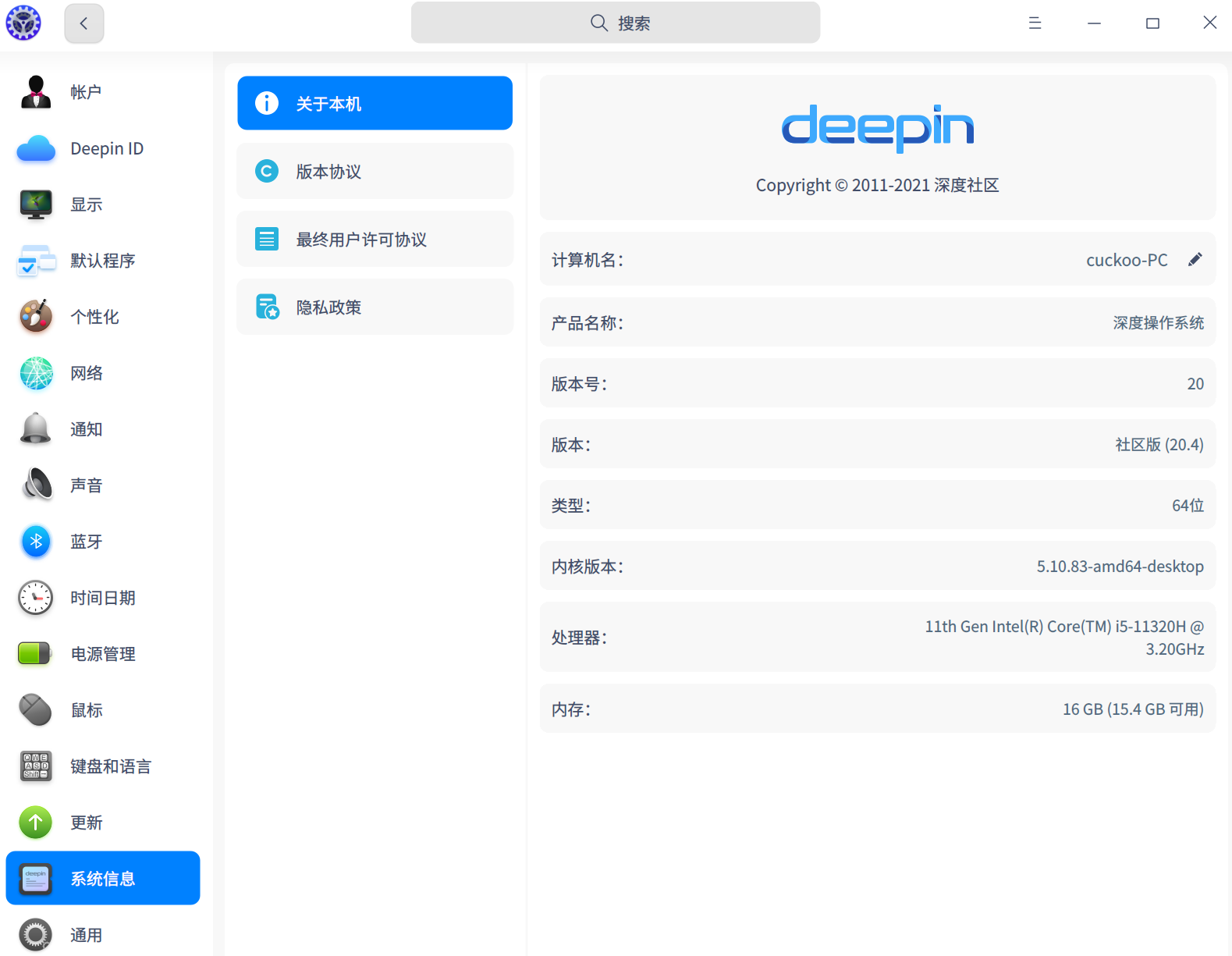Select the 系统信息 system info icon
The height and width of the screenshot is (956, 1232).
pos(36,879)
